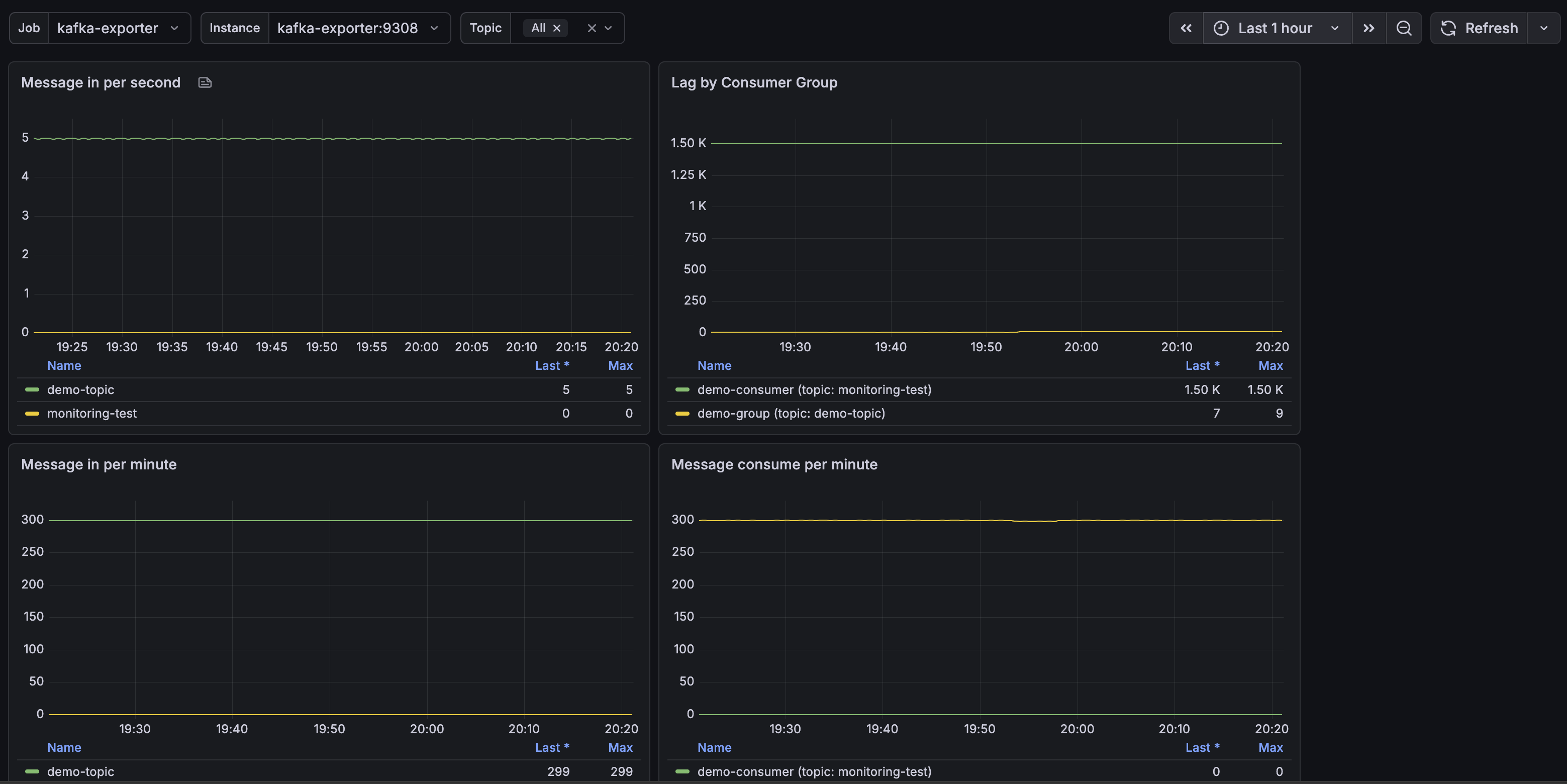The width and height of the screenshot is (1567, 784).
Task: Open color picker for monitoring-test yellow swatch
Action: click(x=32, y=414)
